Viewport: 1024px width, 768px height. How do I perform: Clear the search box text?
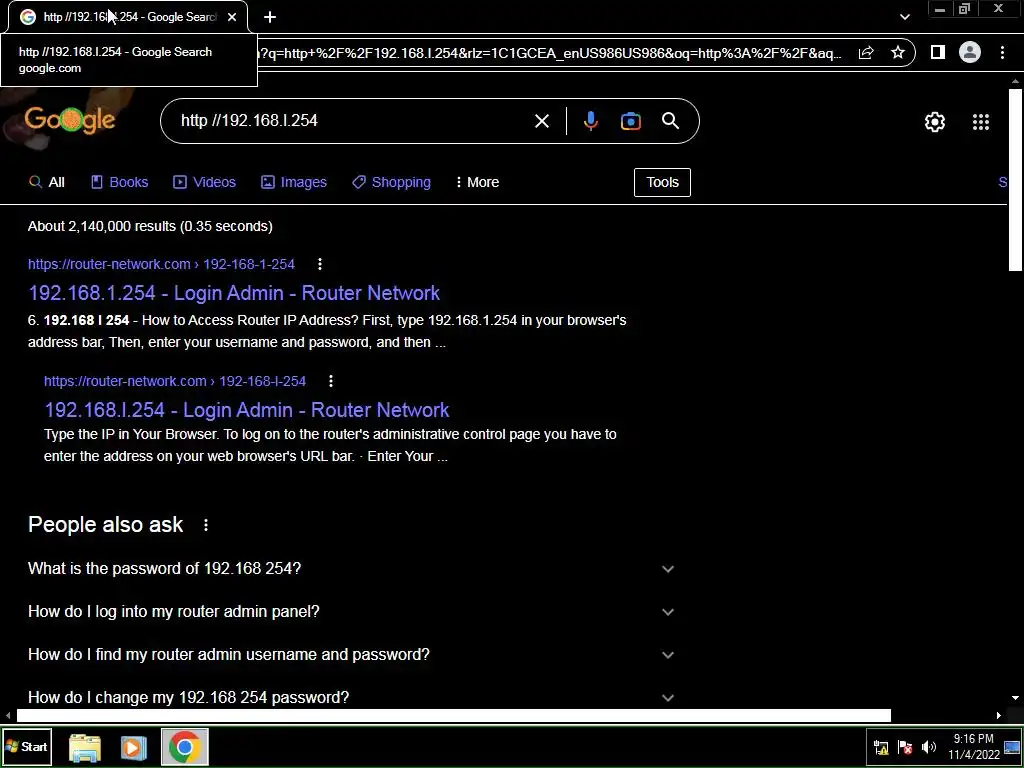[x=541, y=121]
